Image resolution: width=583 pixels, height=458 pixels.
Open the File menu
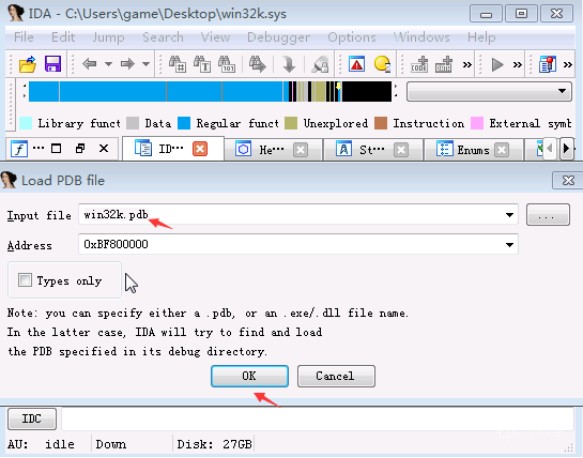[24, 37]
